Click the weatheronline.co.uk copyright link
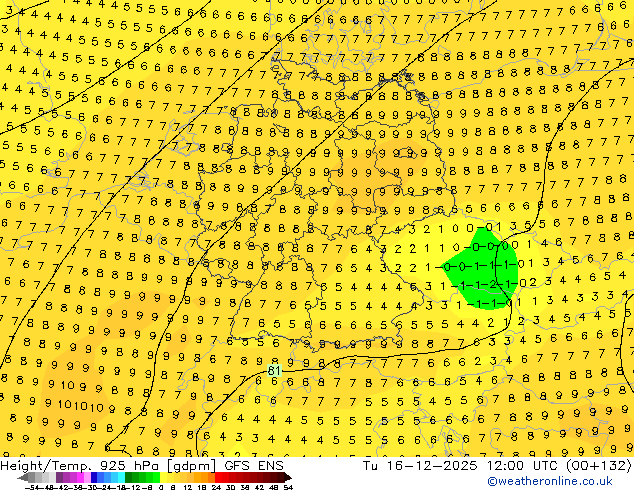Viewport: 634px width, 490px height. (x=550, y=481)
